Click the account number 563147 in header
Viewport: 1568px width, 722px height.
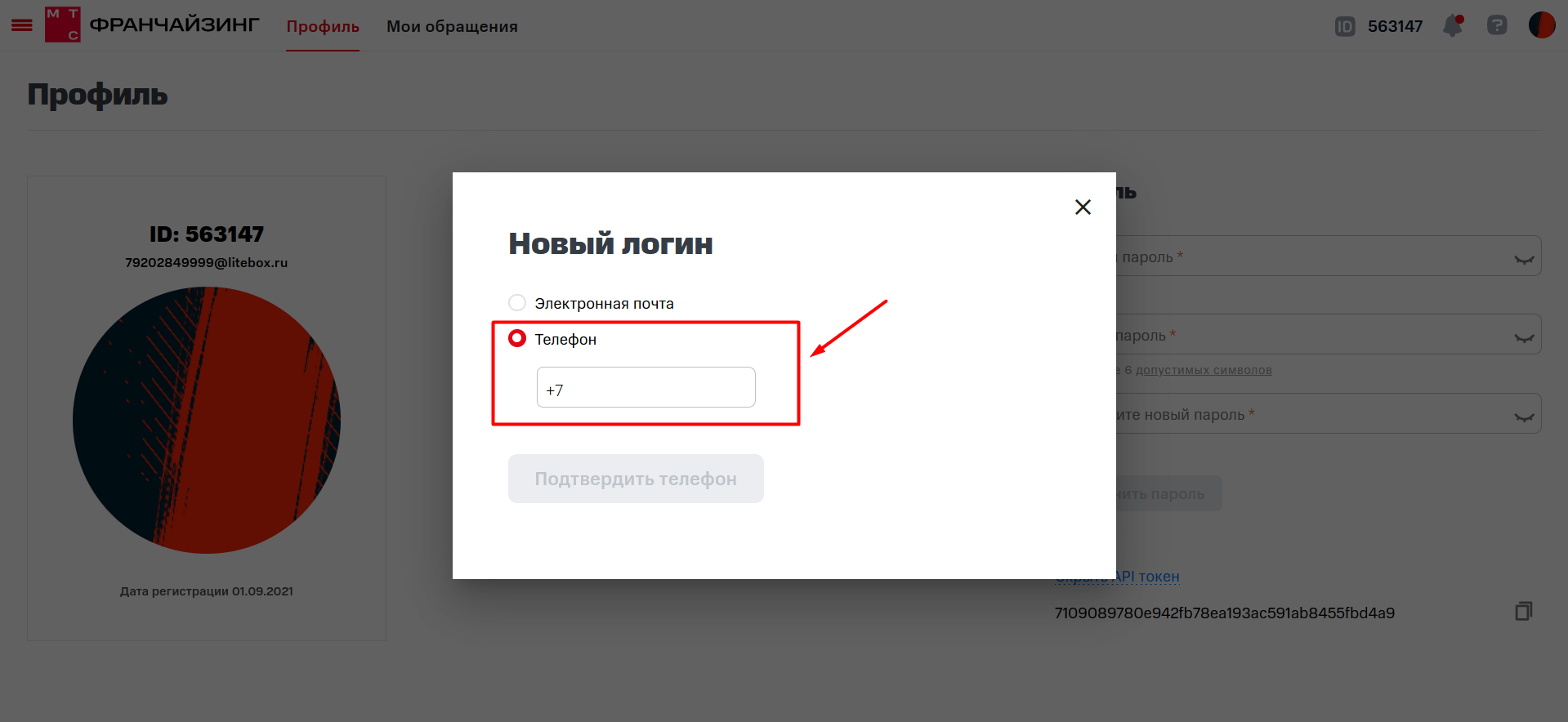click(x=1395, y=26)
